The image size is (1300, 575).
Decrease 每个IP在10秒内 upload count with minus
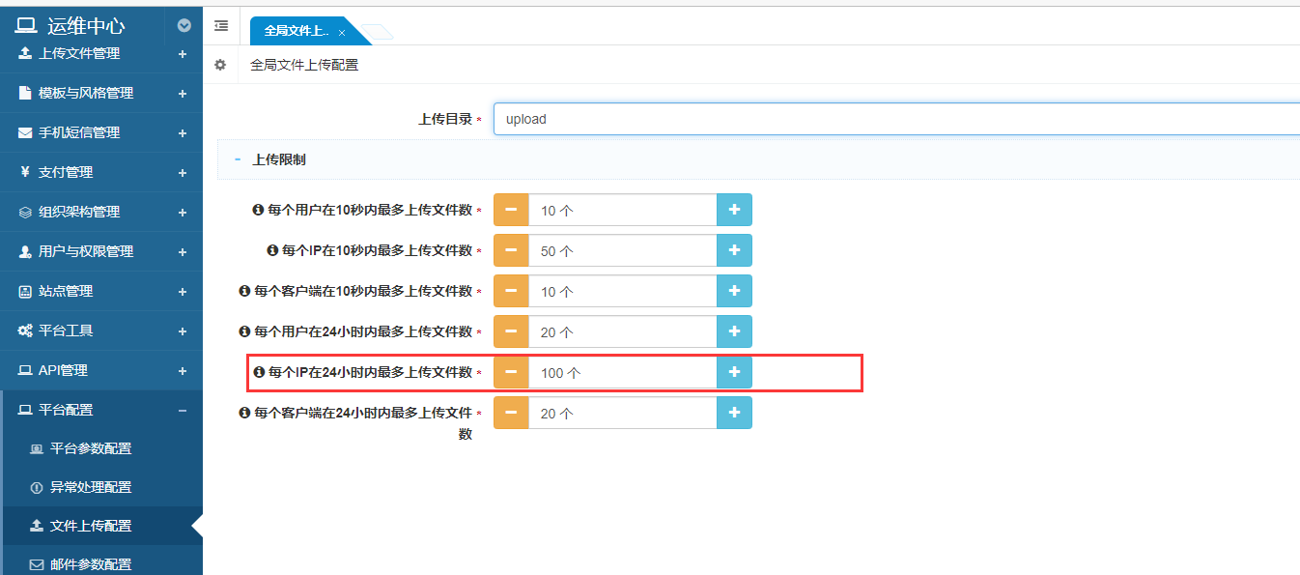511,251
